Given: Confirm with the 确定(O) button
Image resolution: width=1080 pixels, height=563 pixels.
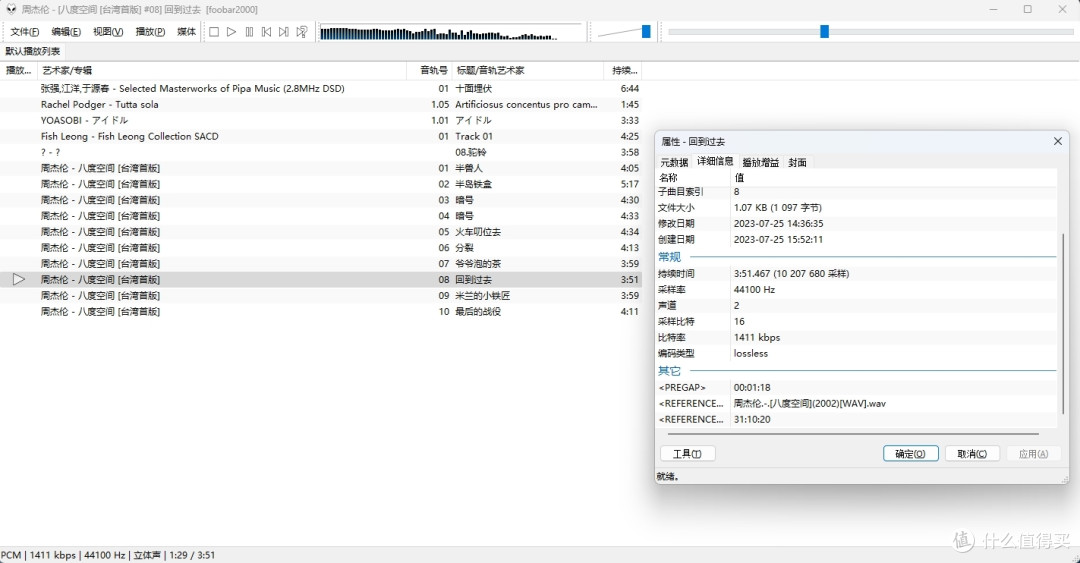Looking at the screenshot, I should coord(911,453).
